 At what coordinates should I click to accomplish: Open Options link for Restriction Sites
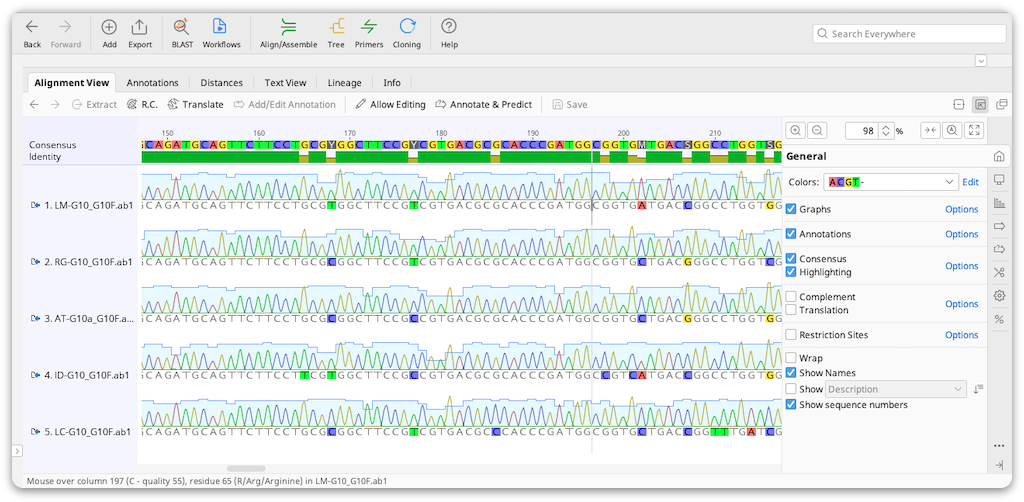tap(962, 335)
